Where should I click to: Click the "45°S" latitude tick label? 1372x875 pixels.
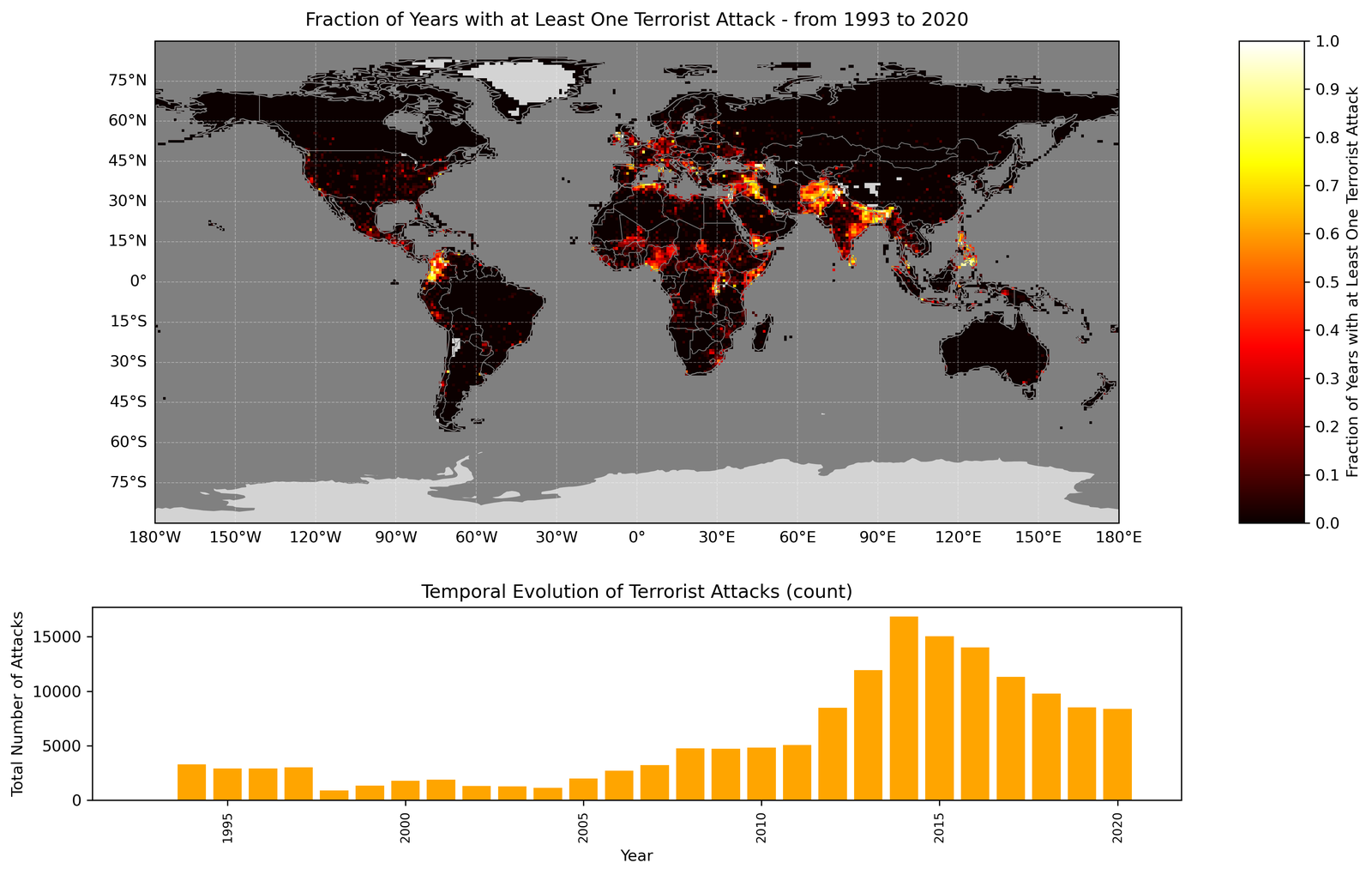click(127, 401)
